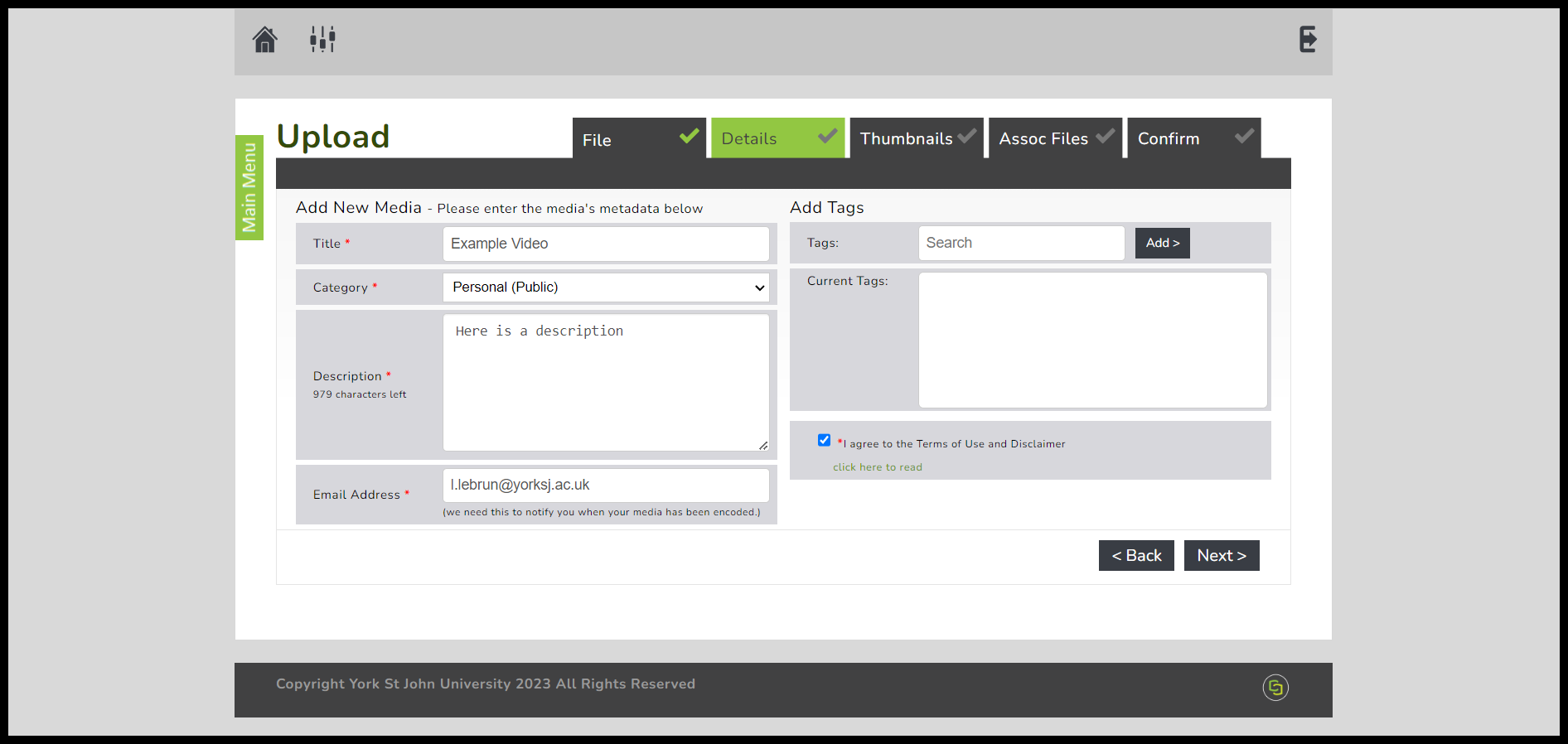The width and height of the screenshot is (1568, 744).
Task: Click the description resize handle
Action: [763, 446]
